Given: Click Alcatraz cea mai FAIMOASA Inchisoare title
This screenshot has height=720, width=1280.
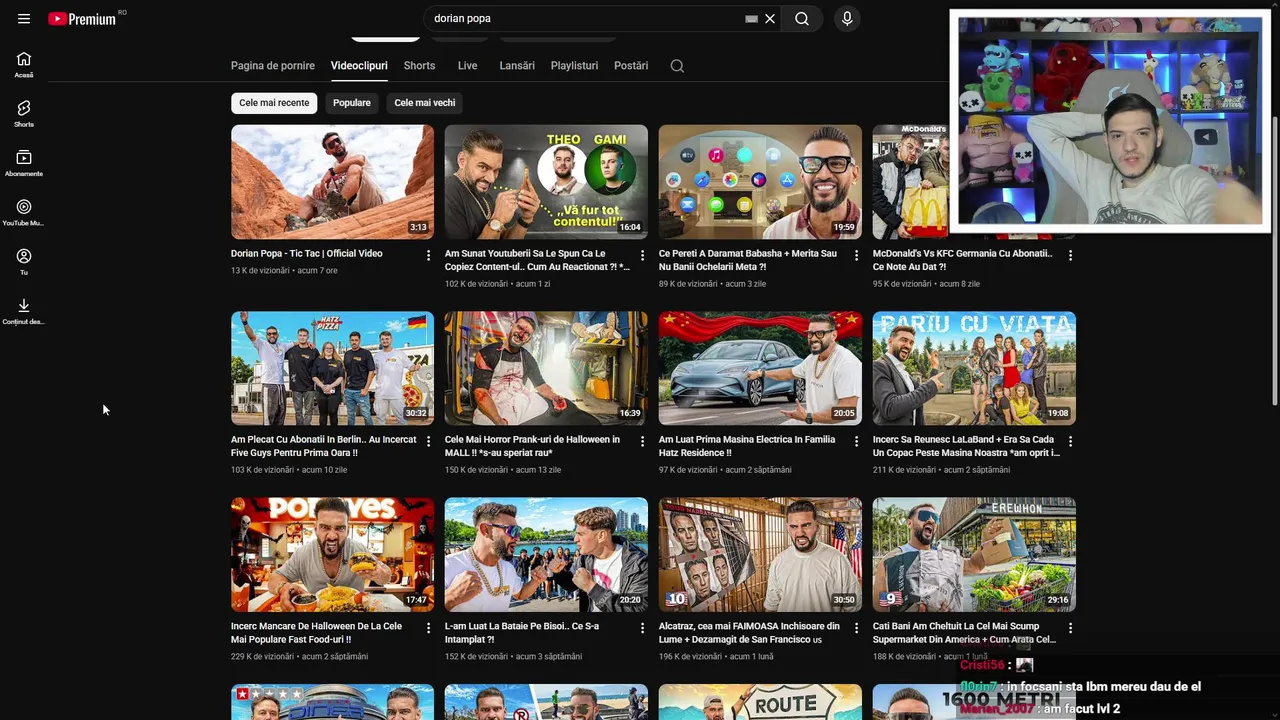Looking at the screenshot, I should coord(749,633).
